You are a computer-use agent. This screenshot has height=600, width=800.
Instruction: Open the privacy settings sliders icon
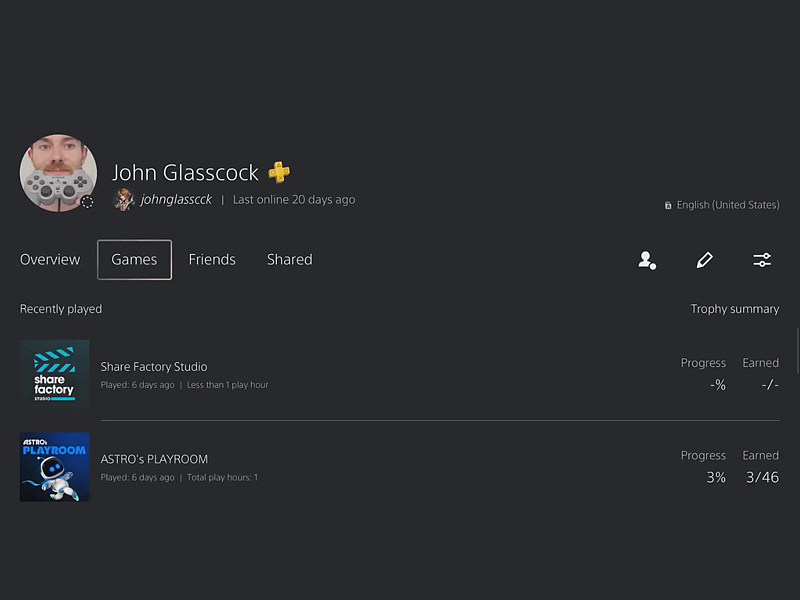(762, 260)
